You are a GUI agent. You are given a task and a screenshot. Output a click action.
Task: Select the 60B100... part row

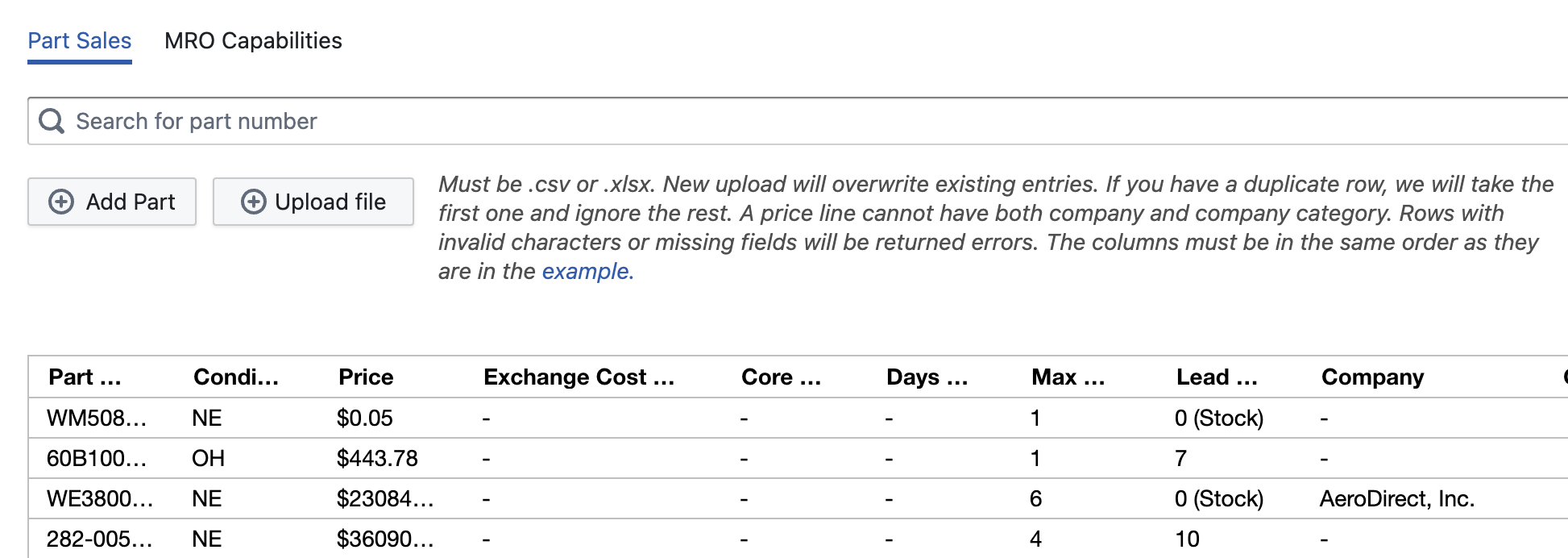[798, 458]
